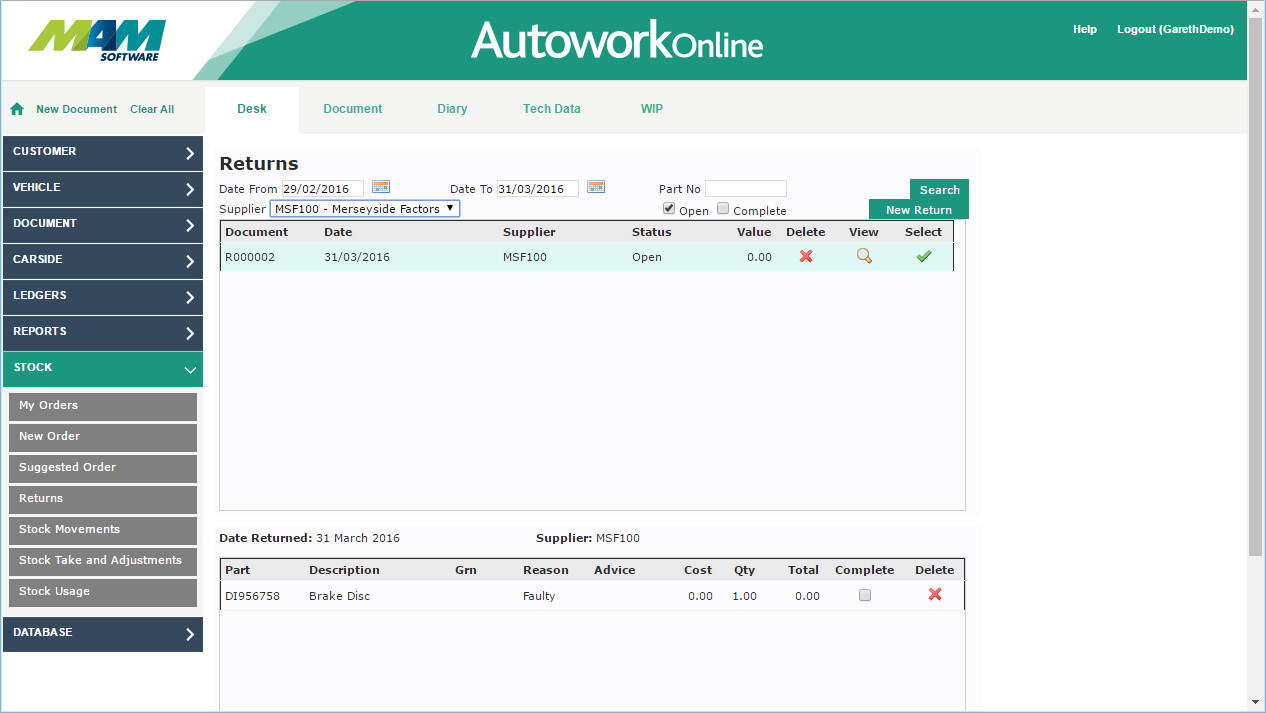Uncheck the Open status checkbox
Viewport: 1266px width, 713px height.
pos(669,209)
